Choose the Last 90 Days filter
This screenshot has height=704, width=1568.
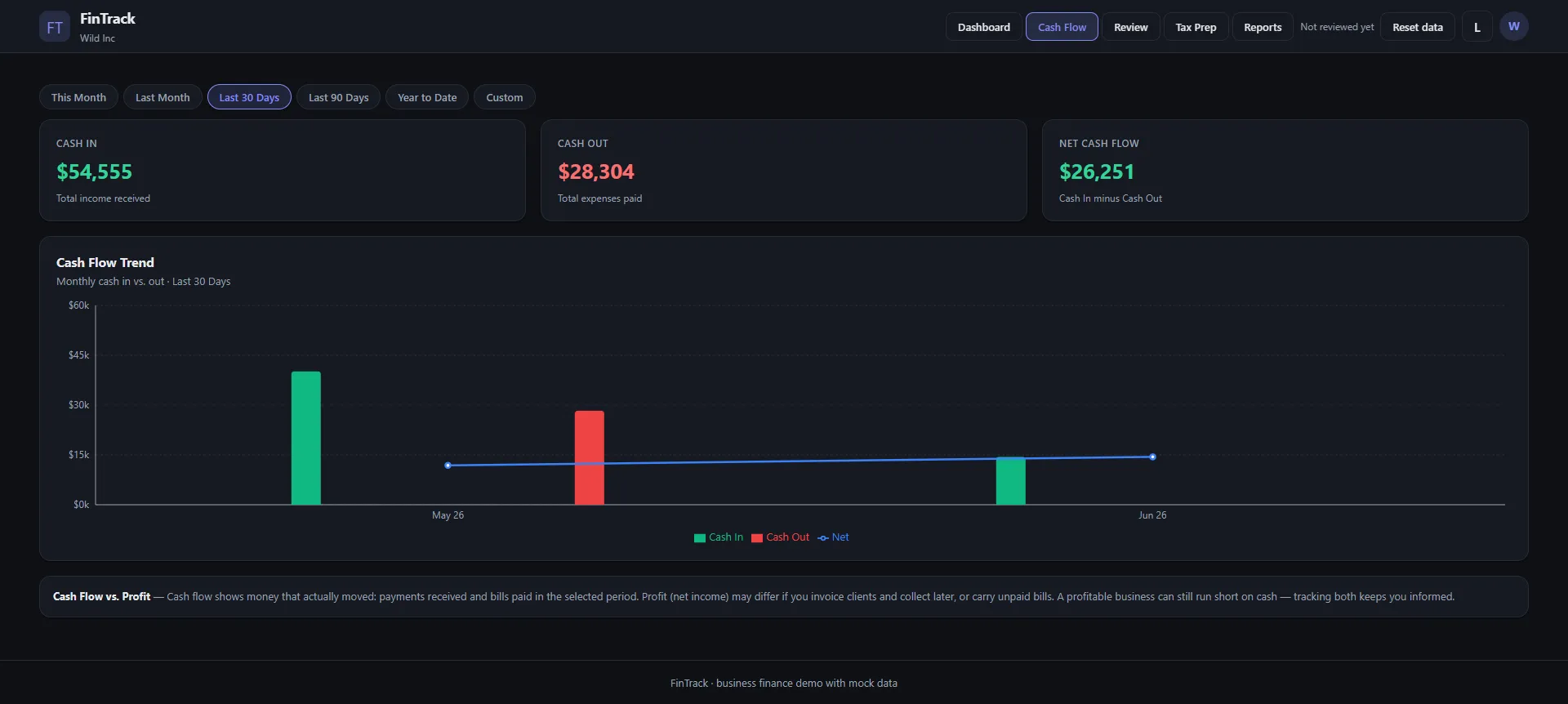[x=338, y=97]
